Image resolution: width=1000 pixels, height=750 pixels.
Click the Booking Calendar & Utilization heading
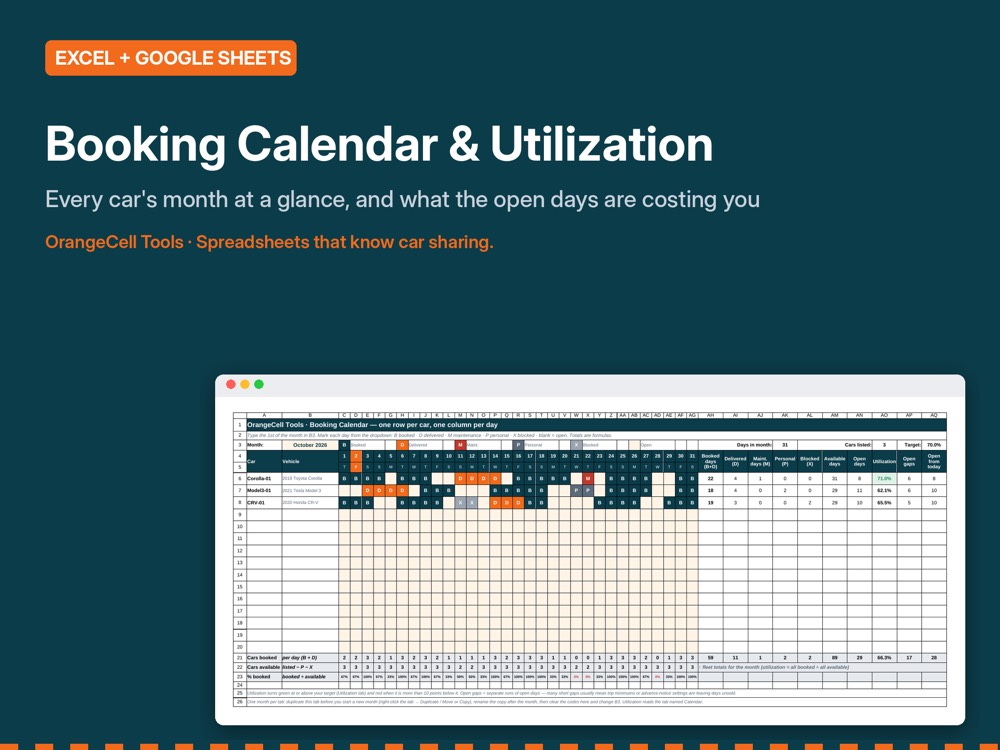(379, 145)
